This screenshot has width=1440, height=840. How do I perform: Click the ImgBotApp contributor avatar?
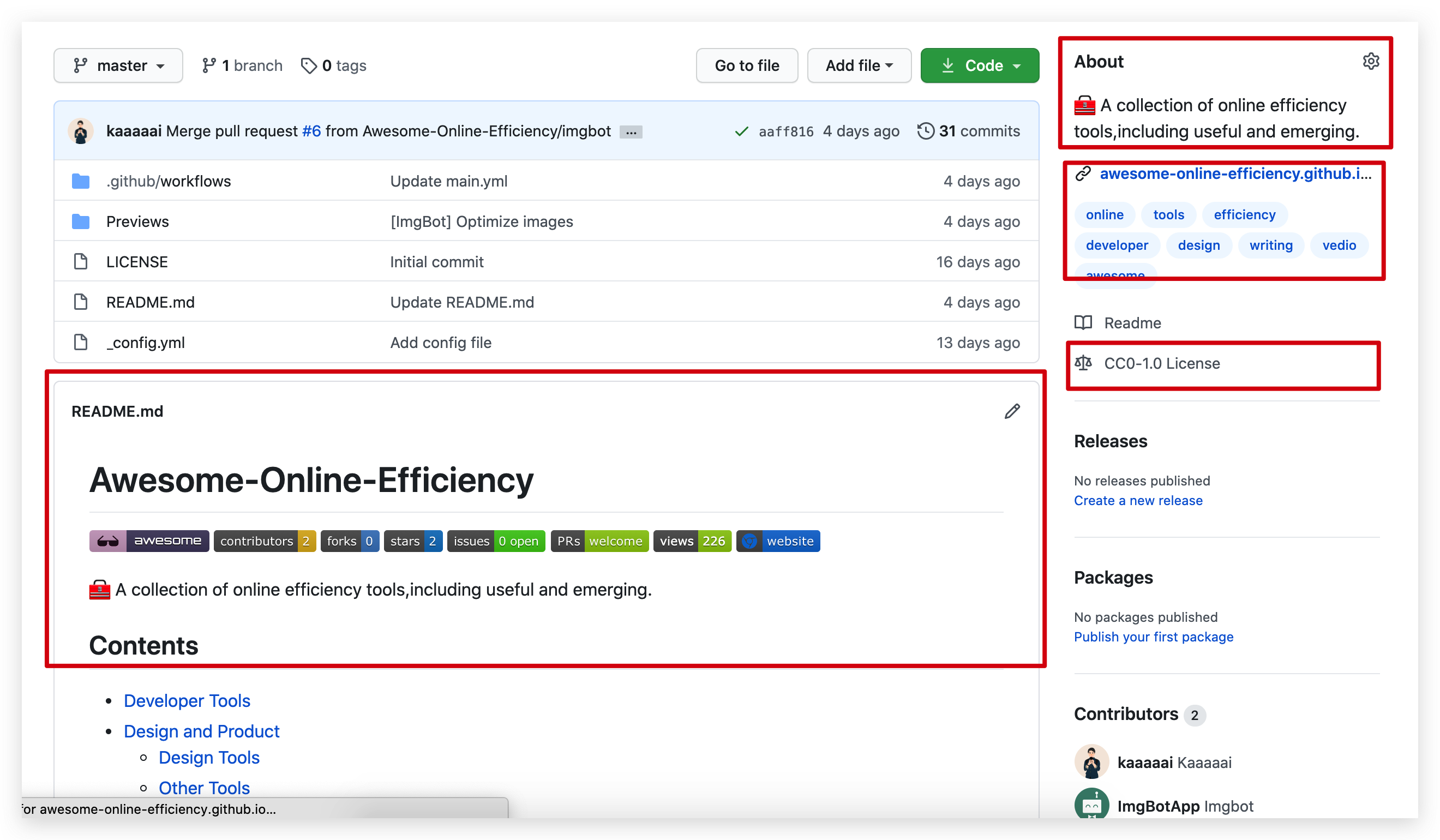[1091, 805]
